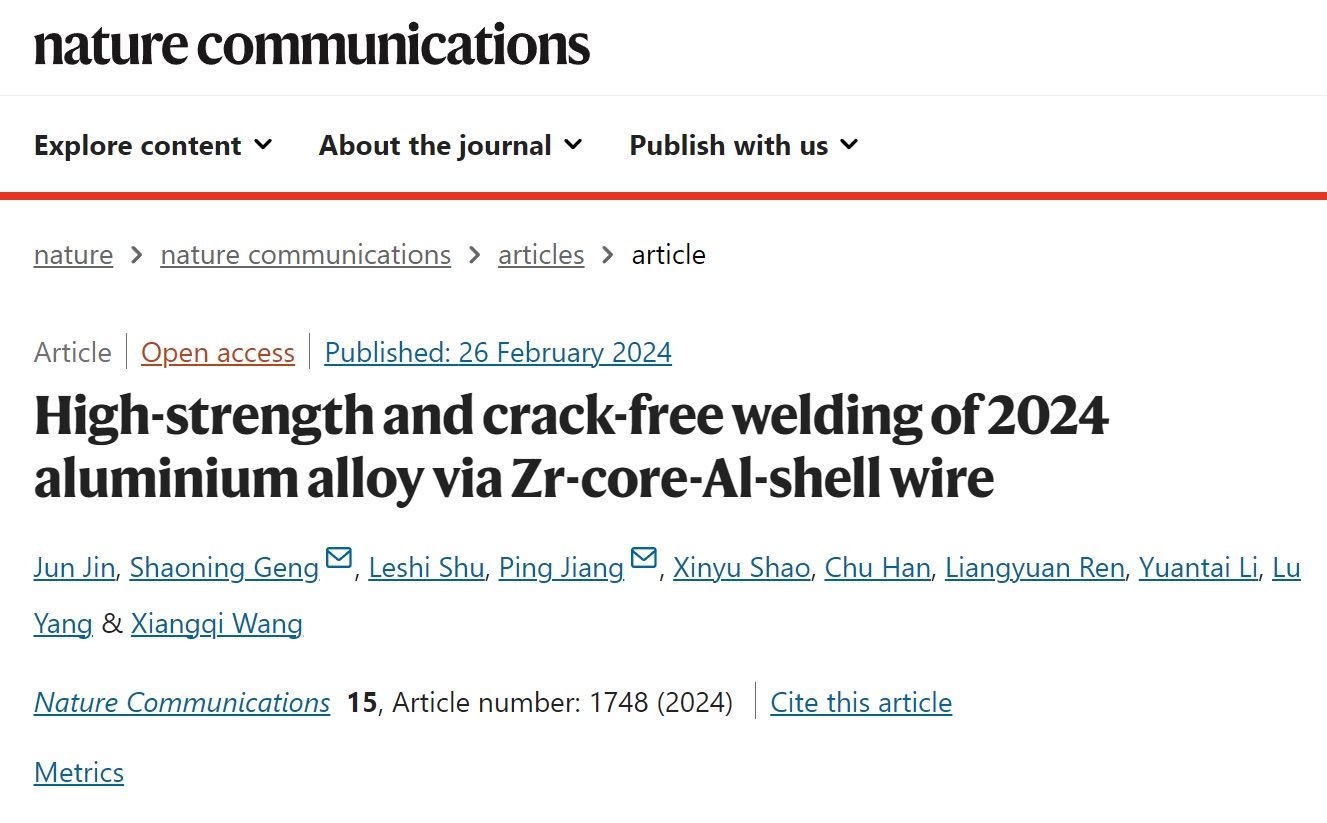Expand the Explore content menu
Viewport: 1327px width, 823px height.
point(153,146)
